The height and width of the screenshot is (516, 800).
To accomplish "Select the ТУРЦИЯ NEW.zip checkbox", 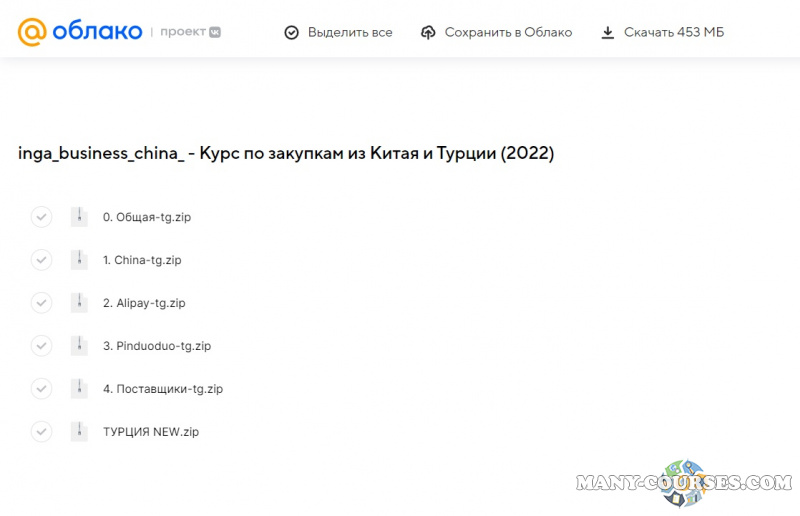I will (41, 432).
